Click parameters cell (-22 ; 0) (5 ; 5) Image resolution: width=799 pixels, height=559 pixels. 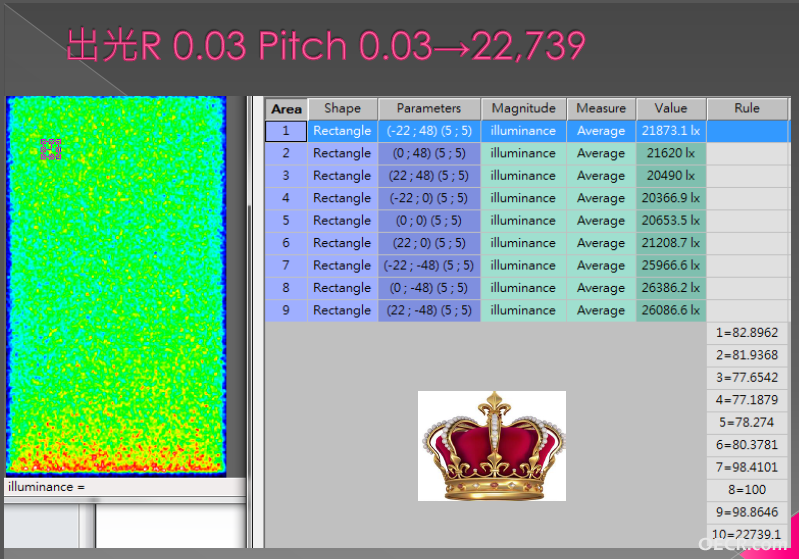click(429, 198)
